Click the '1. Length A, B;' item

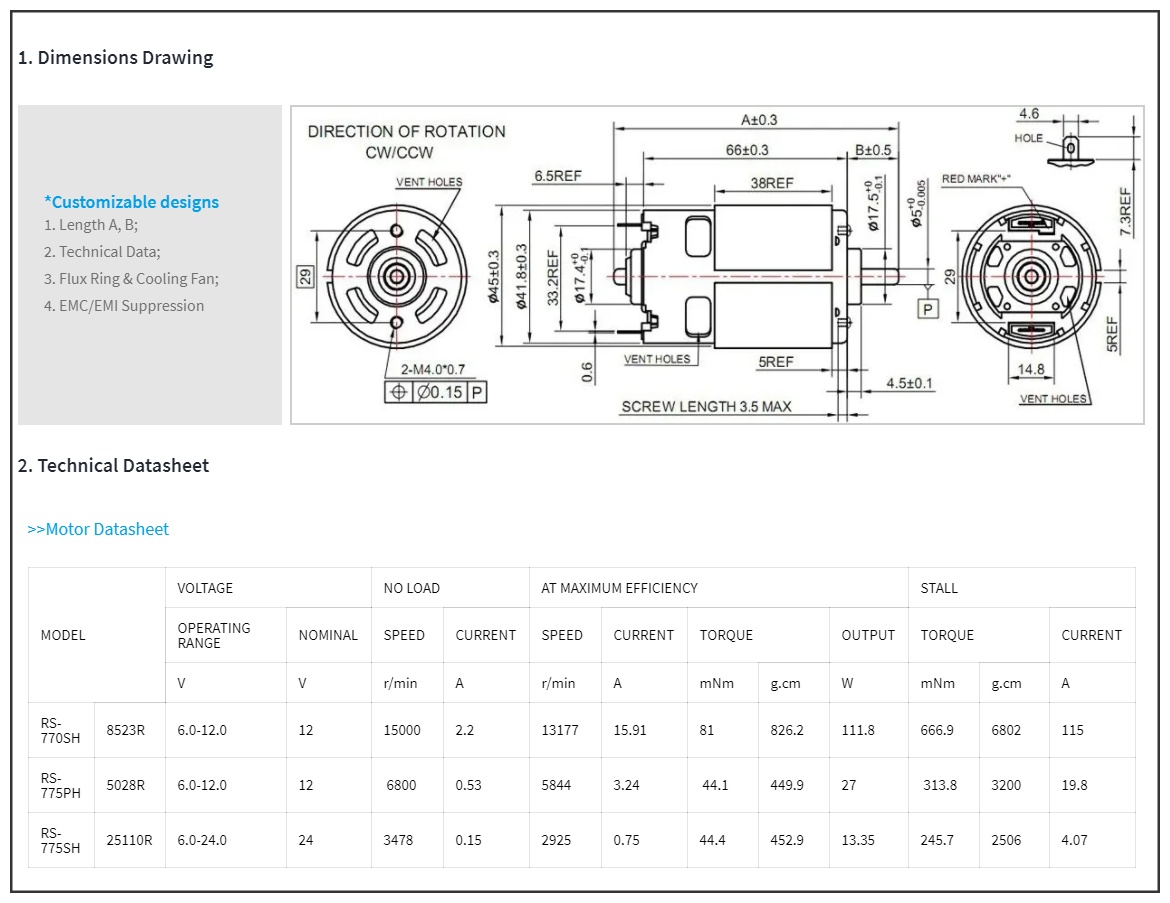click(x=91, y=225)
